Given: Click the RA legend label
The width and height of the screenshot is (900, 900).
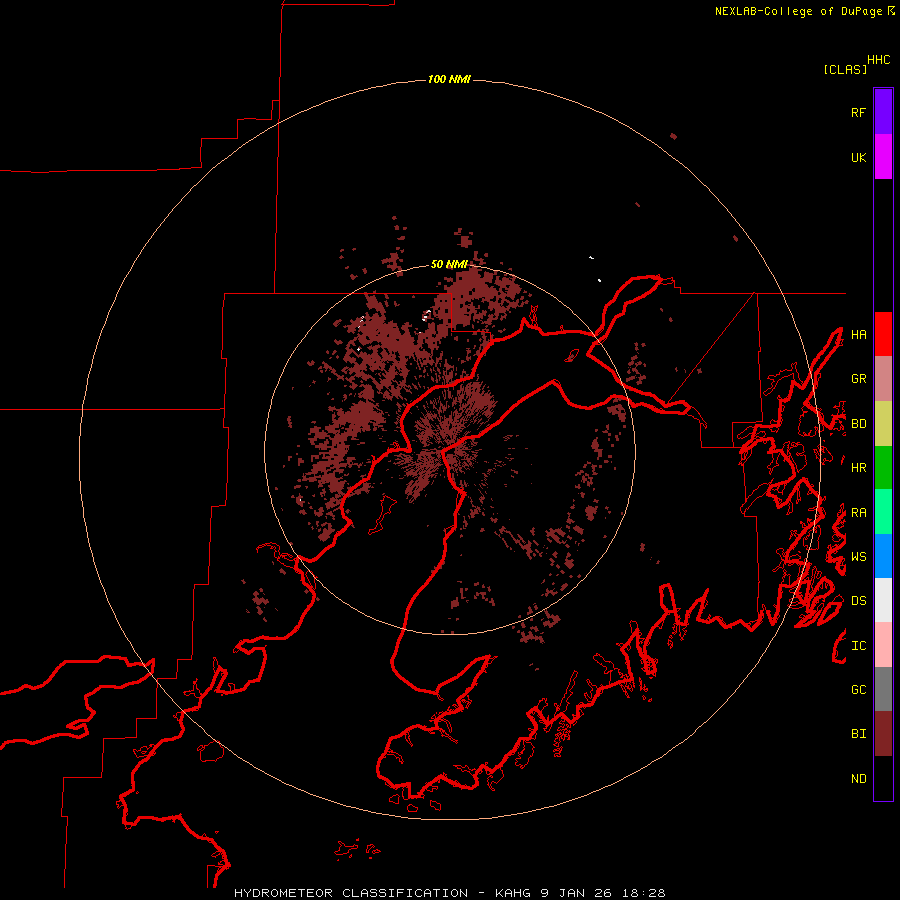Looking at the screenshot, I should pos(858,513).
